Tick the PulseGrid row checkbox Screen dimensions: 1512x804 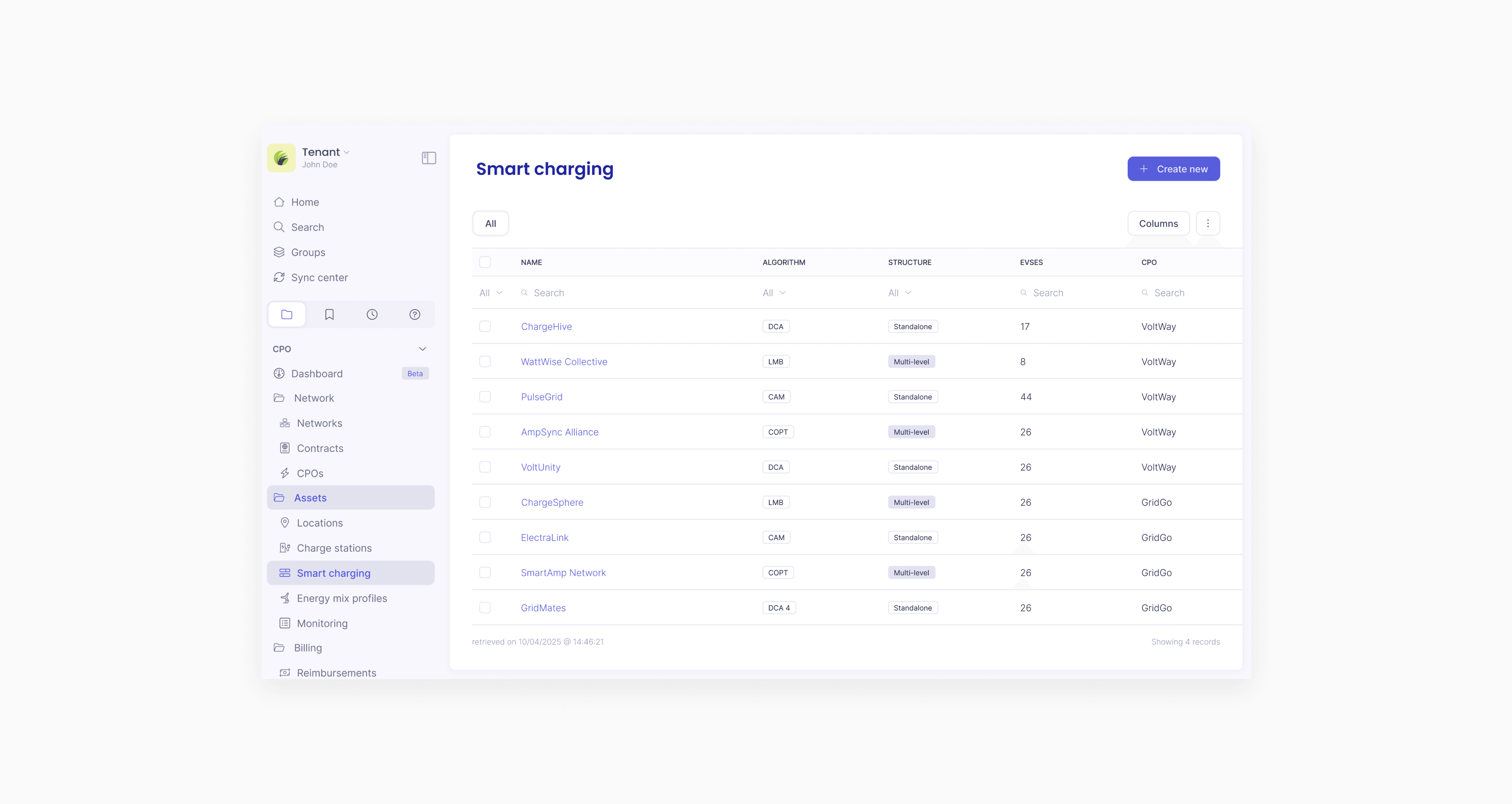[x=485, y=397]
